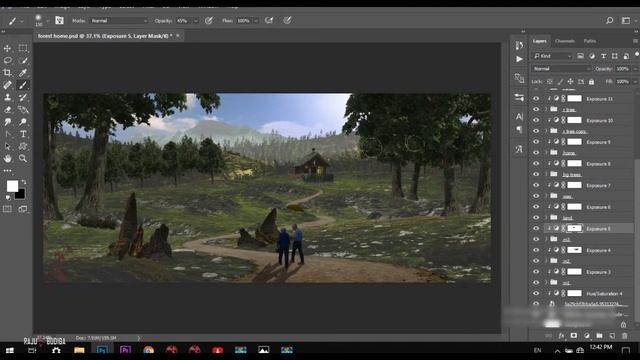Hide the Exposure 8 layer
This screenshot has height=360, width=640.
pos(536,164)
